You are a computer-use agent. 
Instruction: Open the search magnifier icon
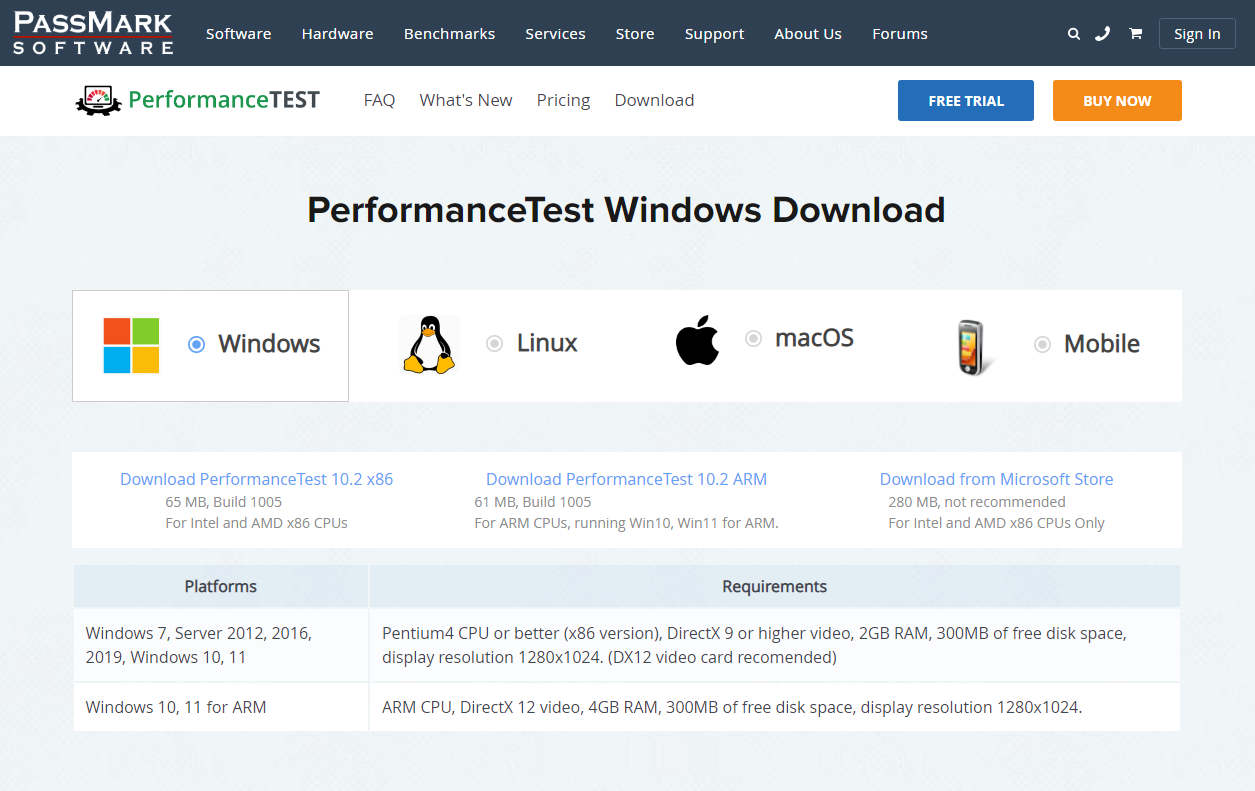click(x=1074, y=34)
